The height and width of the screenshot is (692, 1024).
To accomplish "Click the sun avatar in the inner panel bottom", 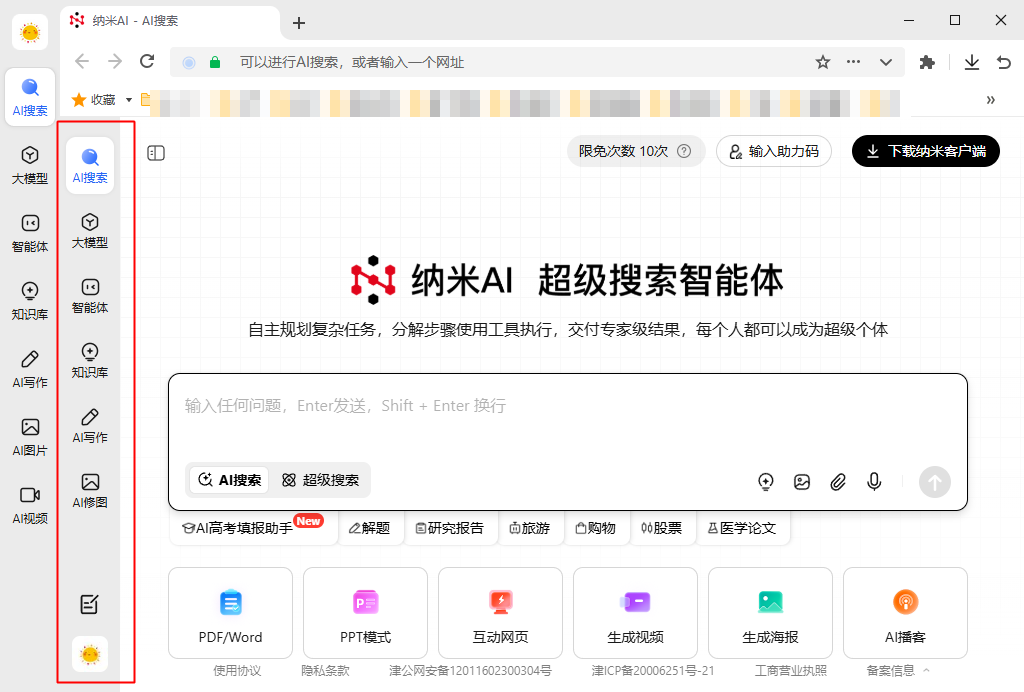I will 90,654.
